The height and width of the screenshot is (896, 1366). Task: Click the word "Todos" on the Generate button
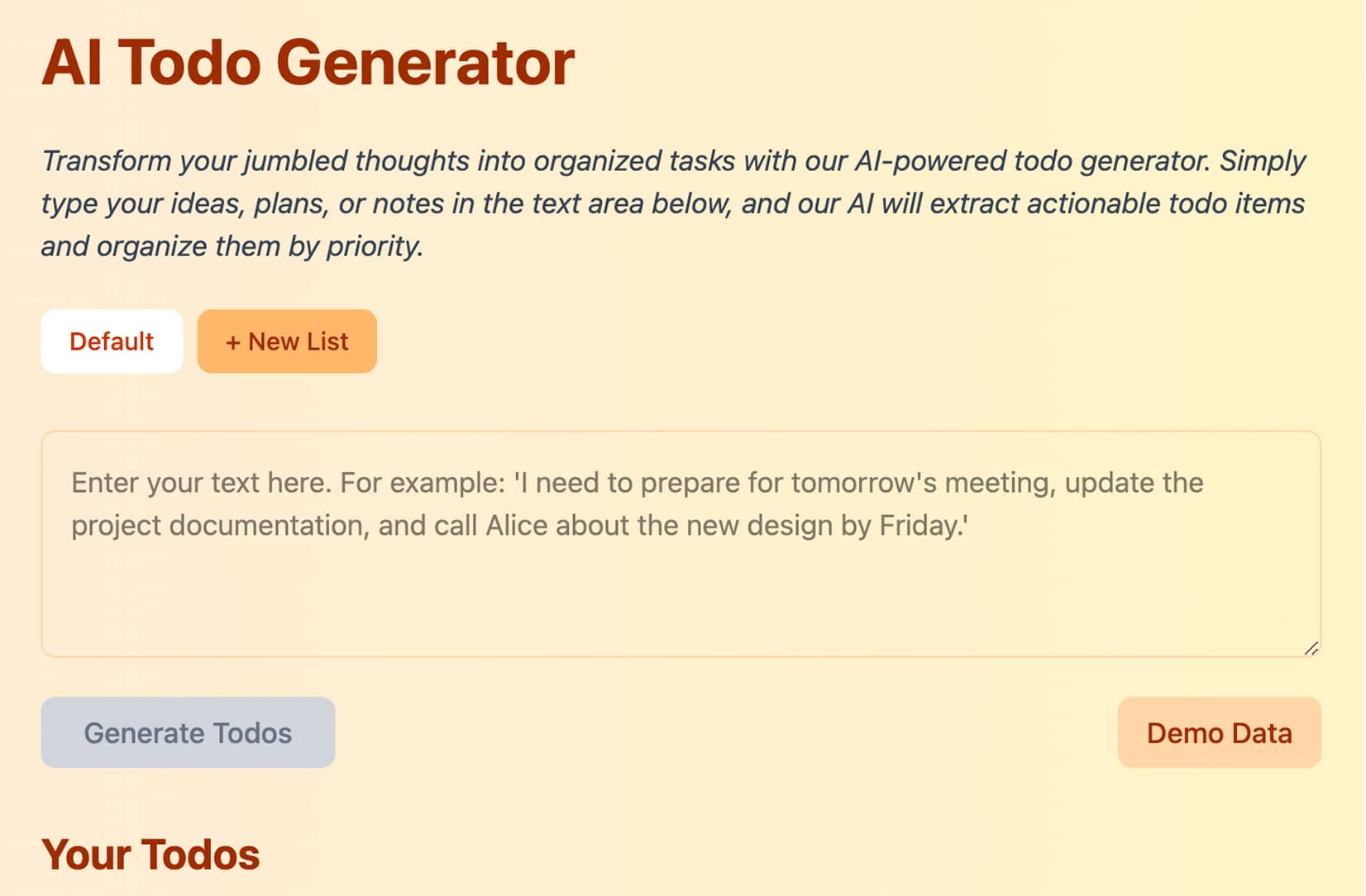(x=252, y=733)
